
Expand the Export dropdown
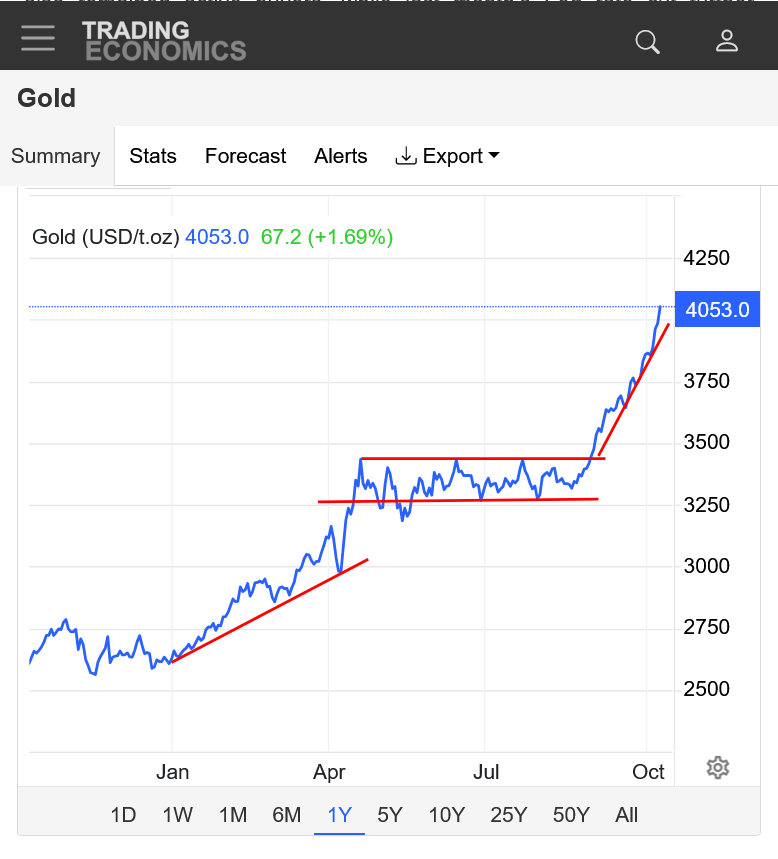click(448, 156)
